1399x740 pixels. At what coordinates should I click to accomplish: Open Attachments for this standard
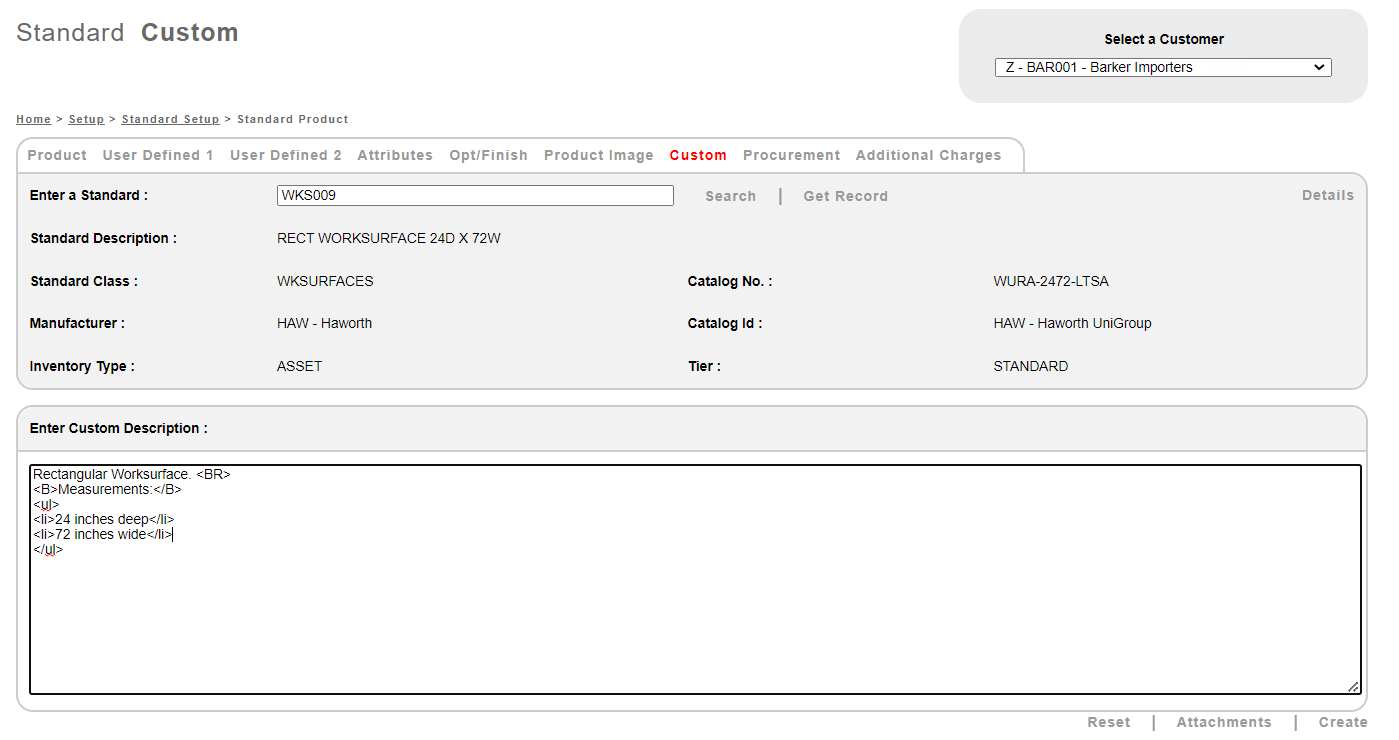(x=1224, y=723)
